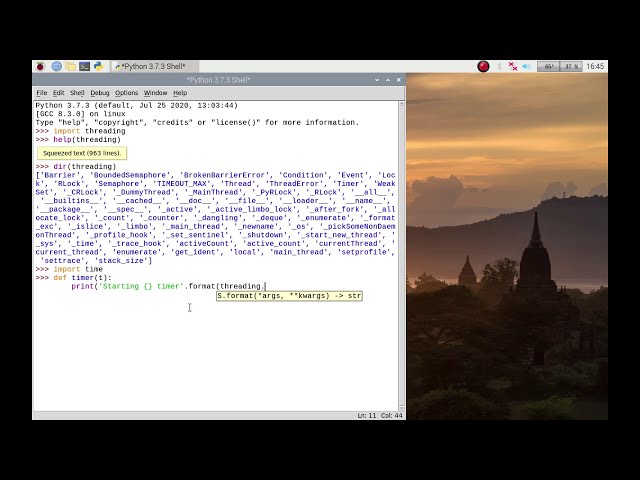
Task: Close the Python Shell window
Action: click(399, 80)
